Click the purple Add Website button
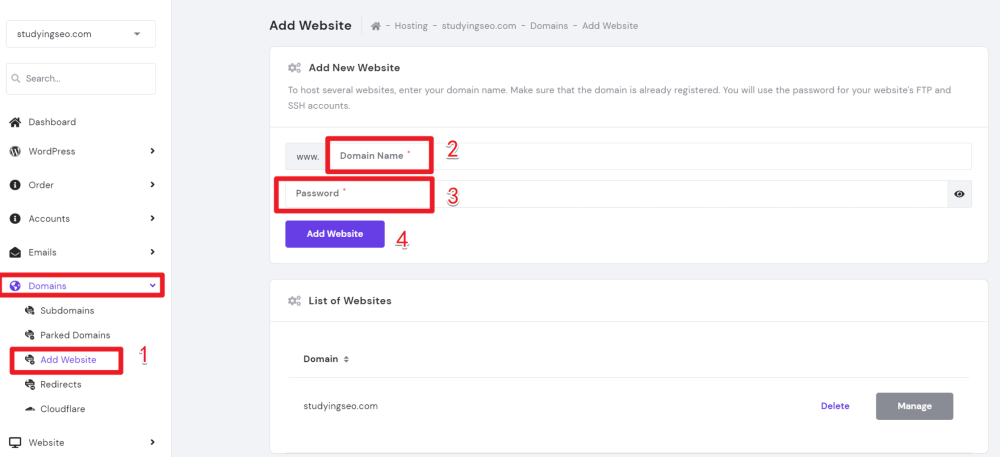The image size is (1000, 457). point(335,234)
